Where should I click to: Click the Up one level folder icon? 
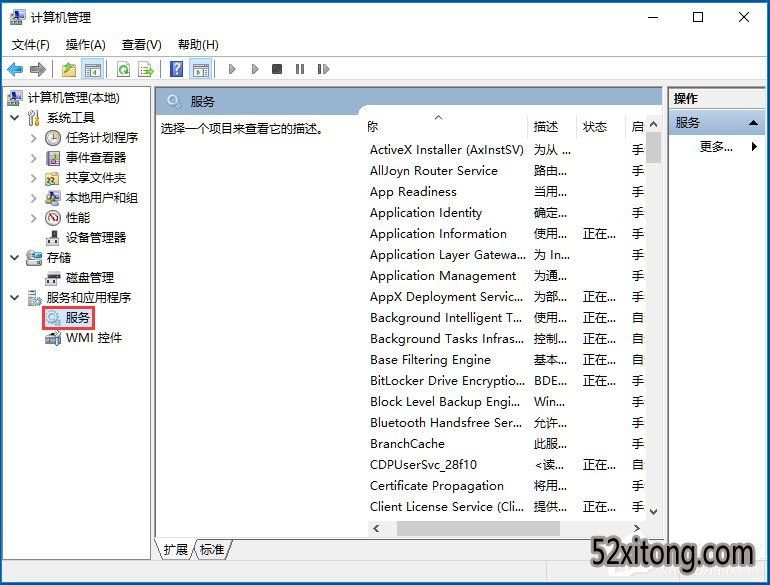pos(69,69)
